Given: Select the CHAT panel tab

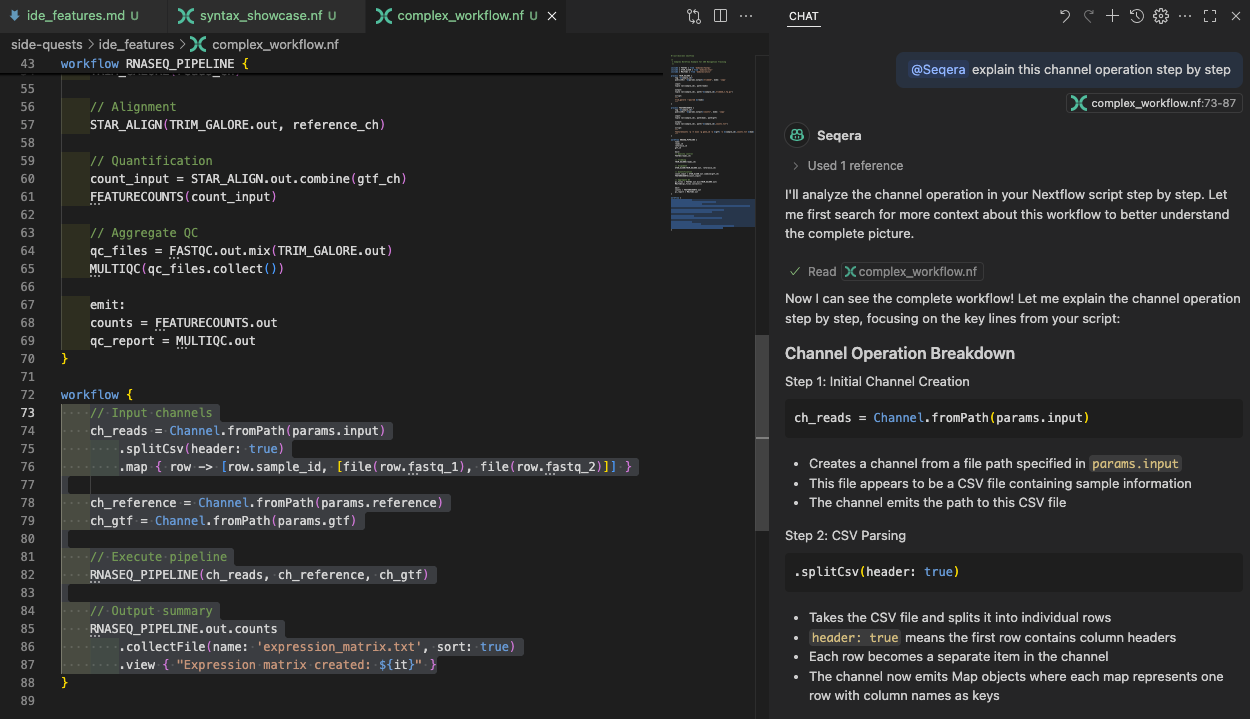Looking at the screenshot, I should click(x=803, y=16).
